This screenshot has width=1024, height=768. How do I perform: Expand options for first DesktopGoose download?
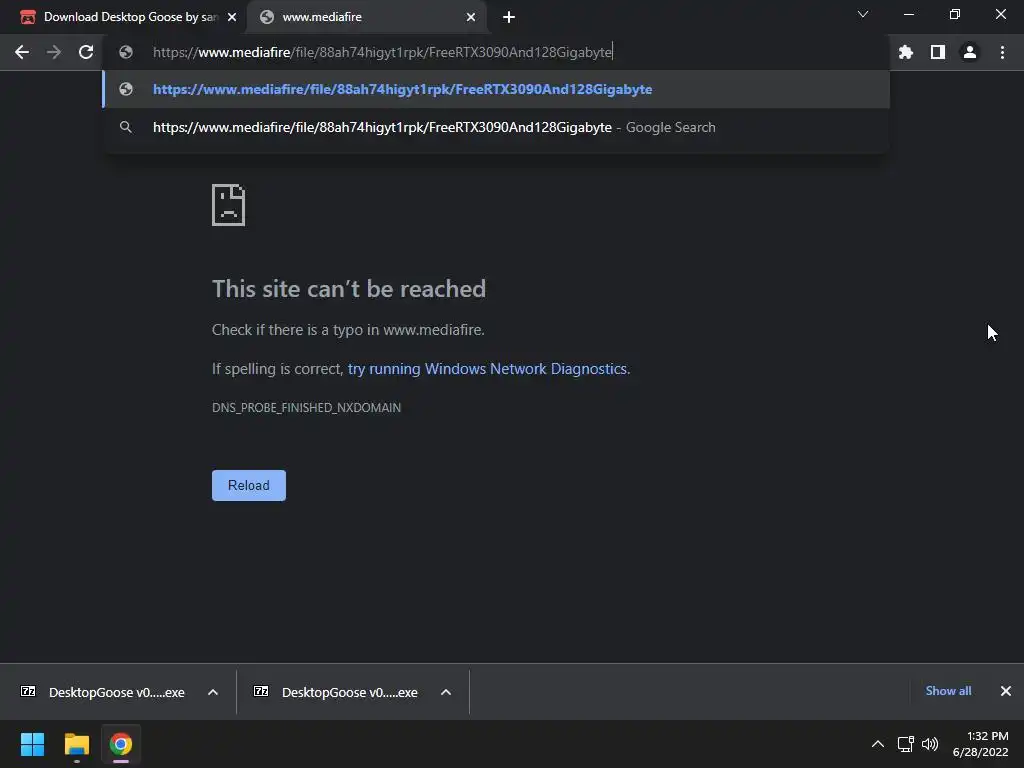tap(213, 692)
